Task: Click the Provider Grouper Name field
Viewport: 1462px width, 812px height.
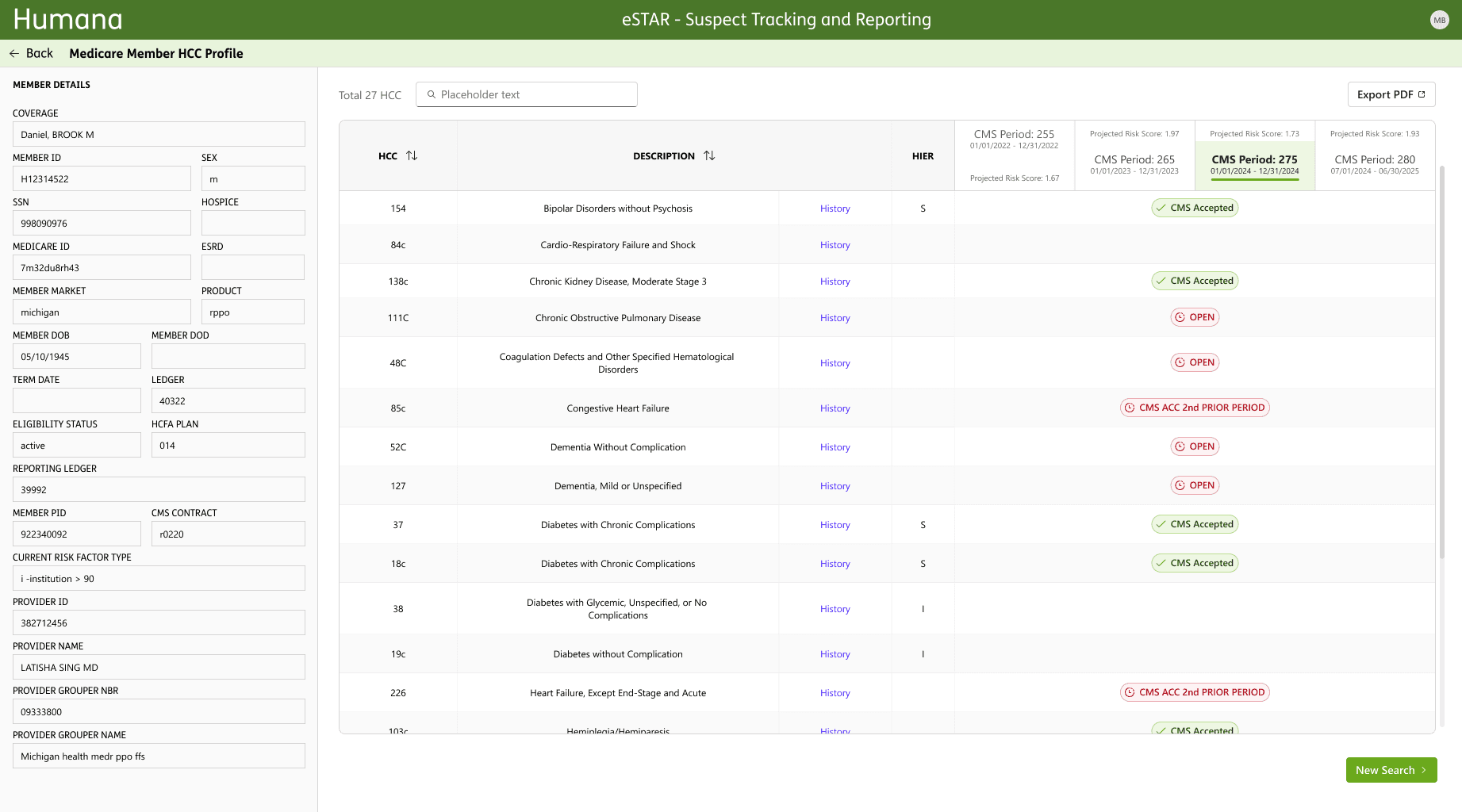Action: [159, 756]
